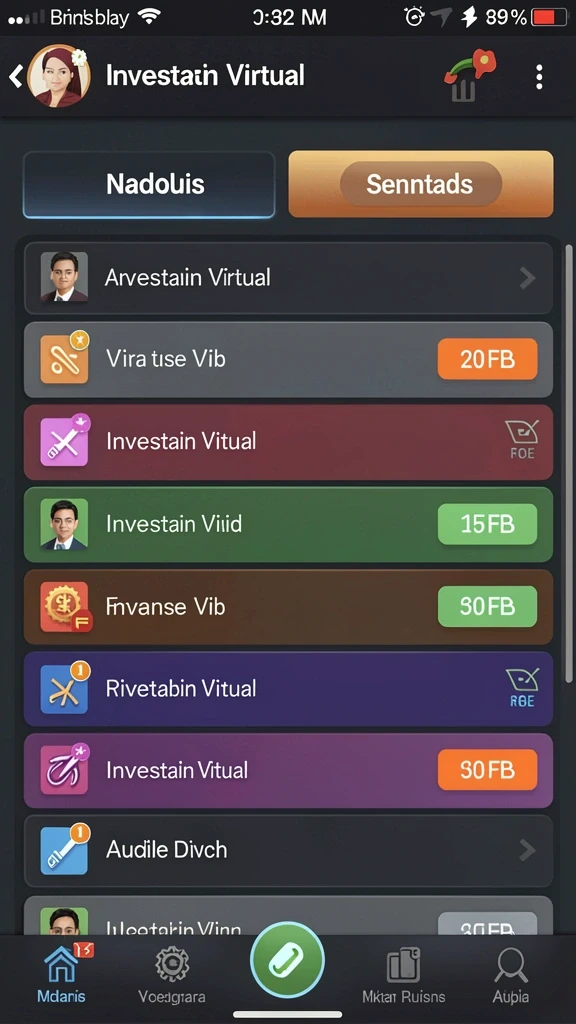
Task: Open the profile avatar in the header
Action: point(59,76)
